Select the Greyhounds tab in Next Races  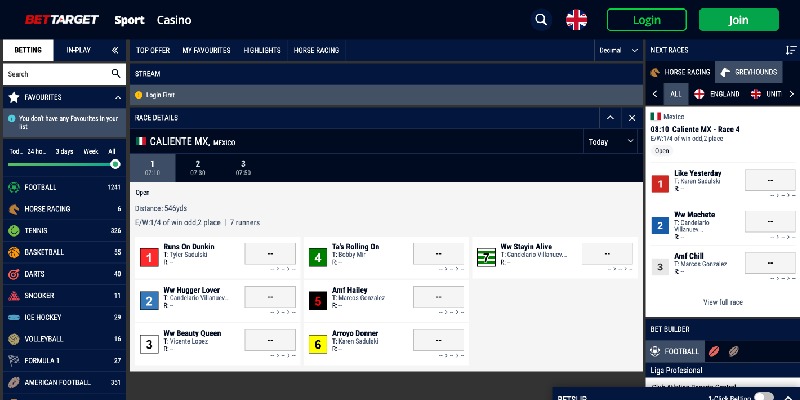748,72
